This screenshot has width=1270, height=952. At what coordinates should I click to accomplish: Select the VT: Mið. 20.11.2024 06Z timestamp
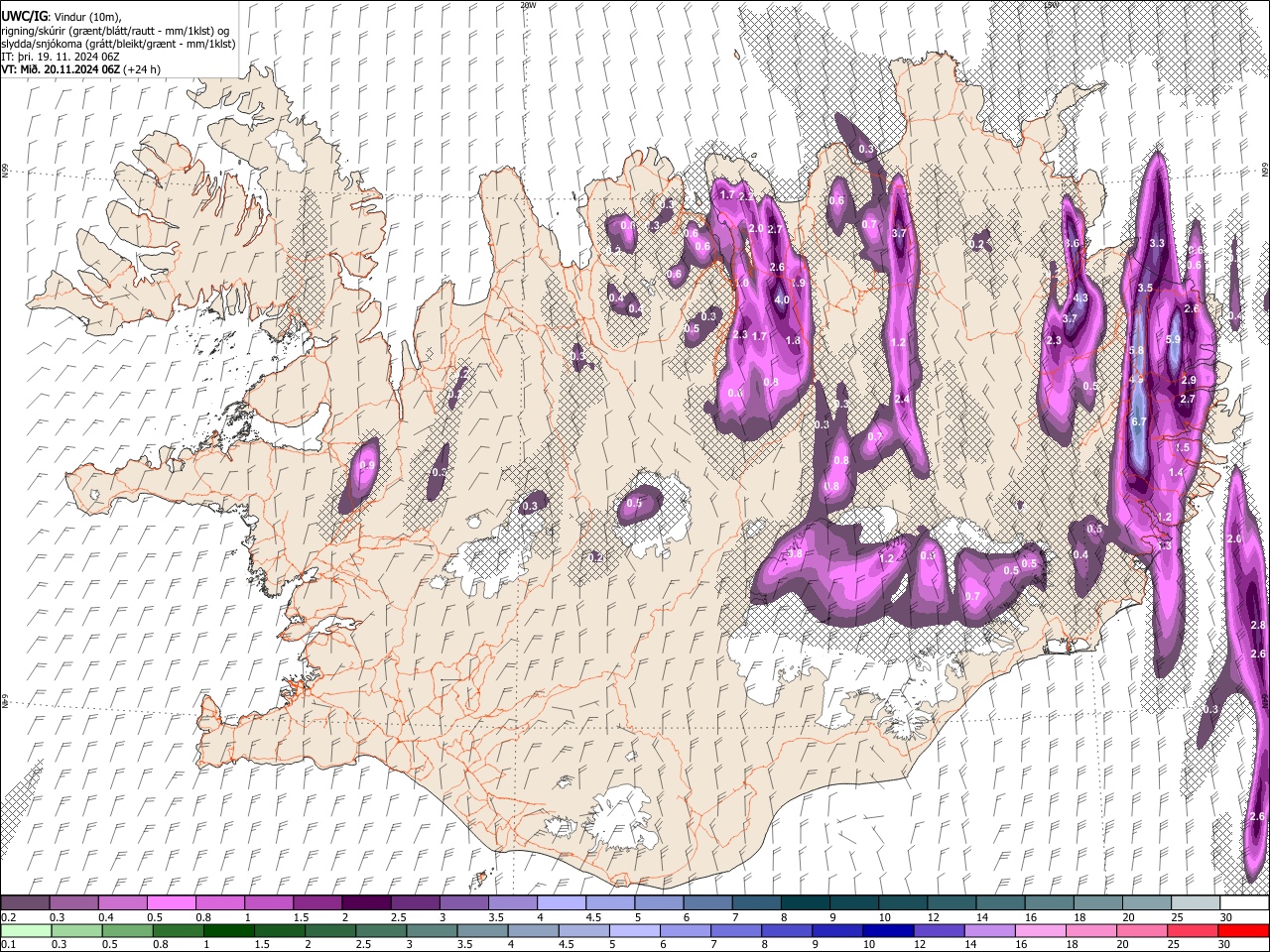click(61, 69)
